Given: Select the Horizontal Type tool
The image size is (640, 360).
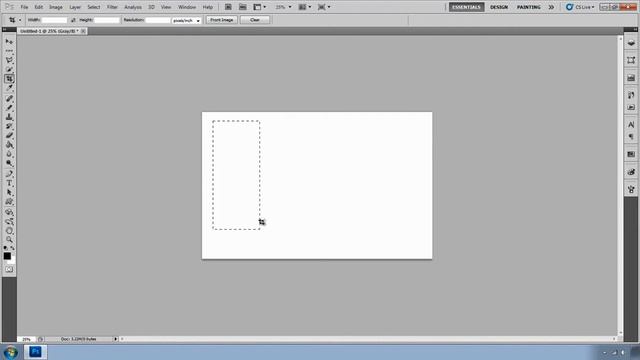Looking at the screenshot, I should pos(9,183).
